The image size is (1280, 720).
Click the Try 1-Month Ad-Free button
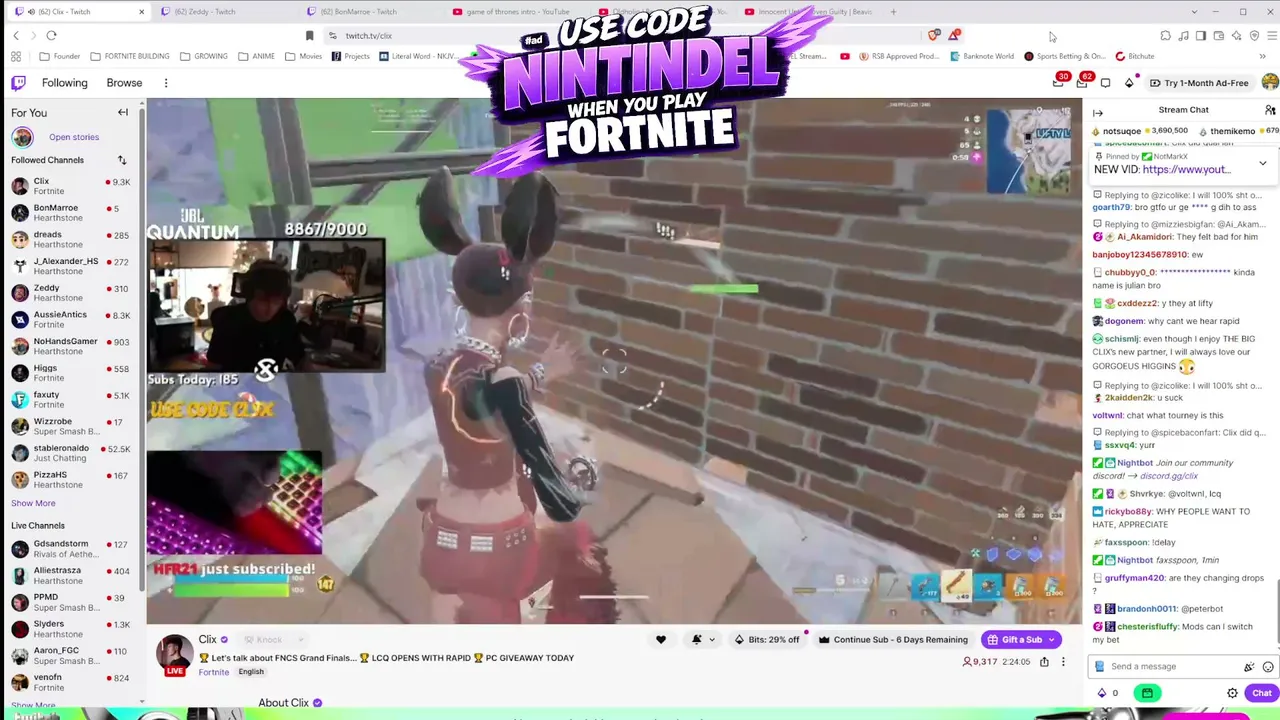pyautogui.click(x=1199, y=83)
